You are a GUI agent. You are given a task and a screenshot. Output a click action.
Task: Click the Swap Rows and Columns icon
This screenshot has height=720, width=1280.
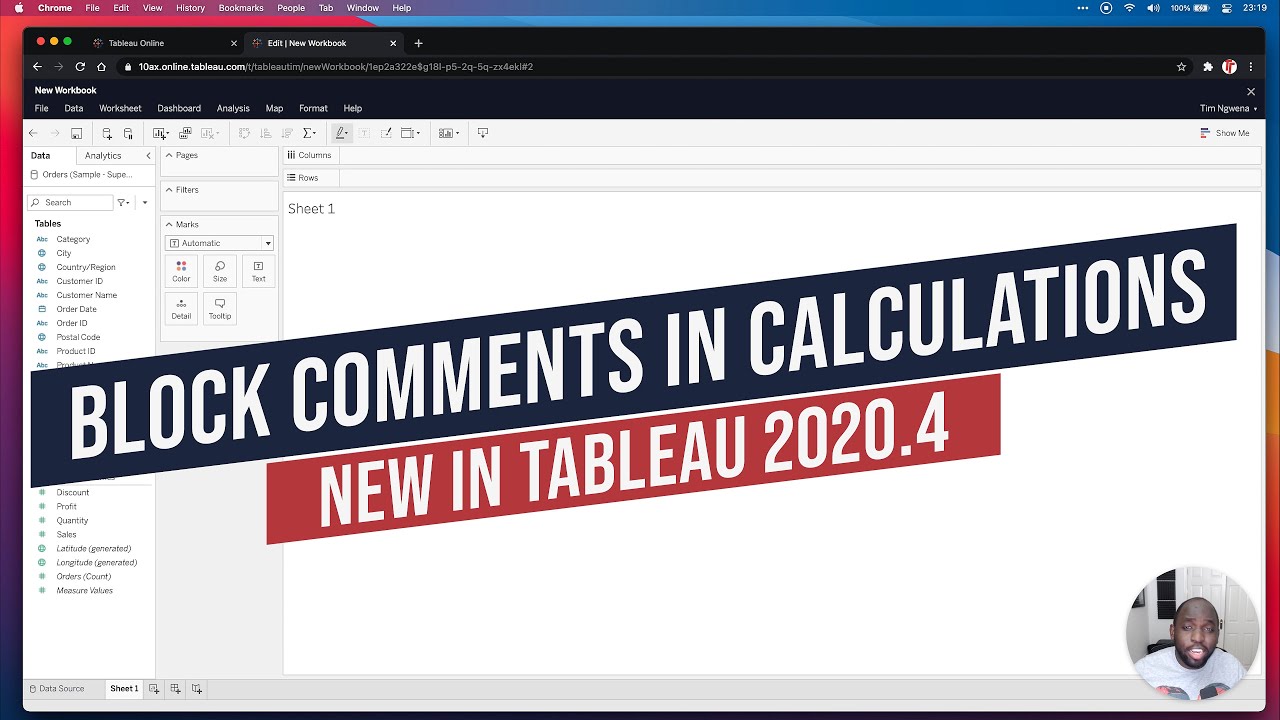244,133
